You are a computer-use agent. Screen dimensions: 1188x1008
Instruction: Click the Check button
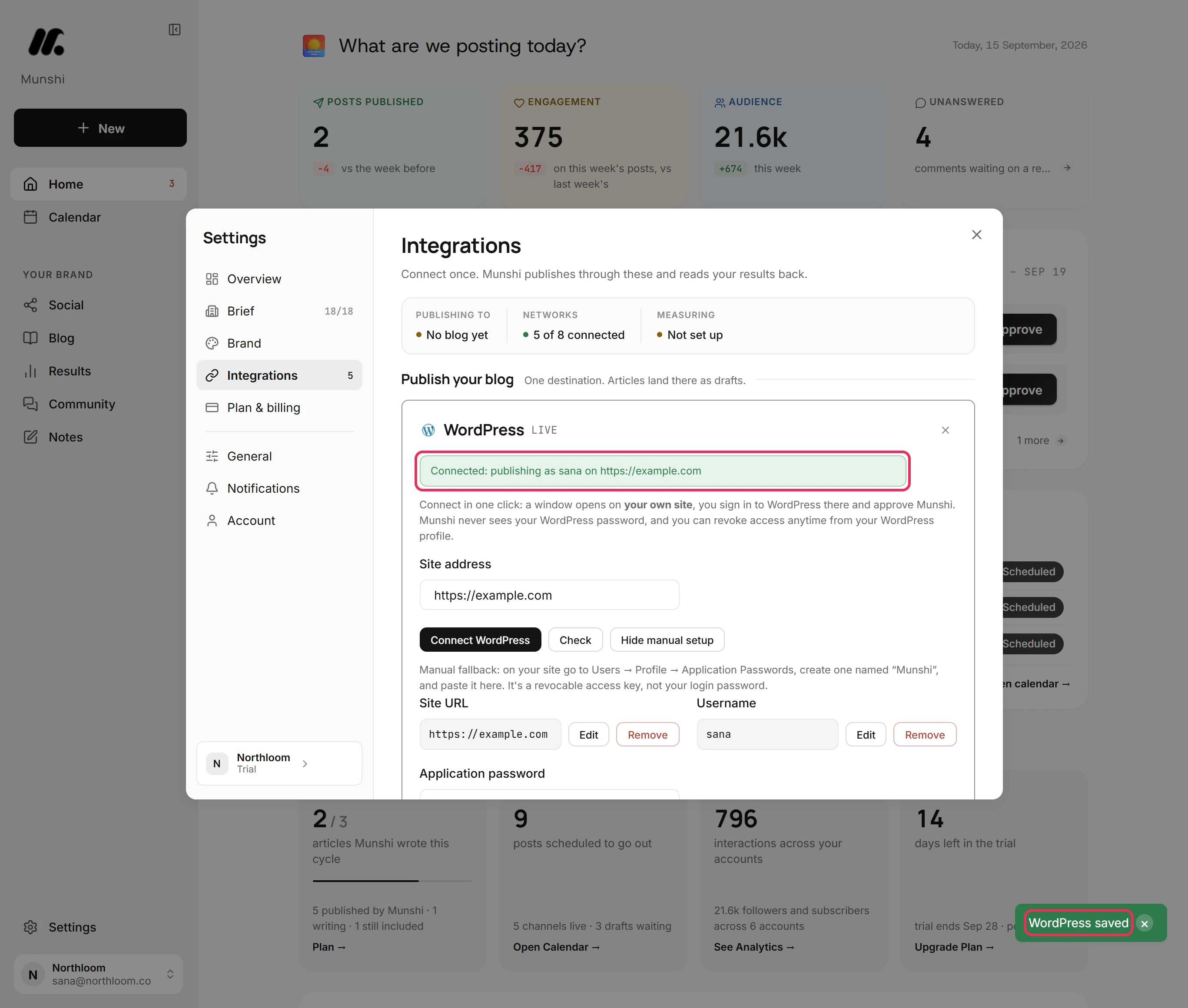575,640
